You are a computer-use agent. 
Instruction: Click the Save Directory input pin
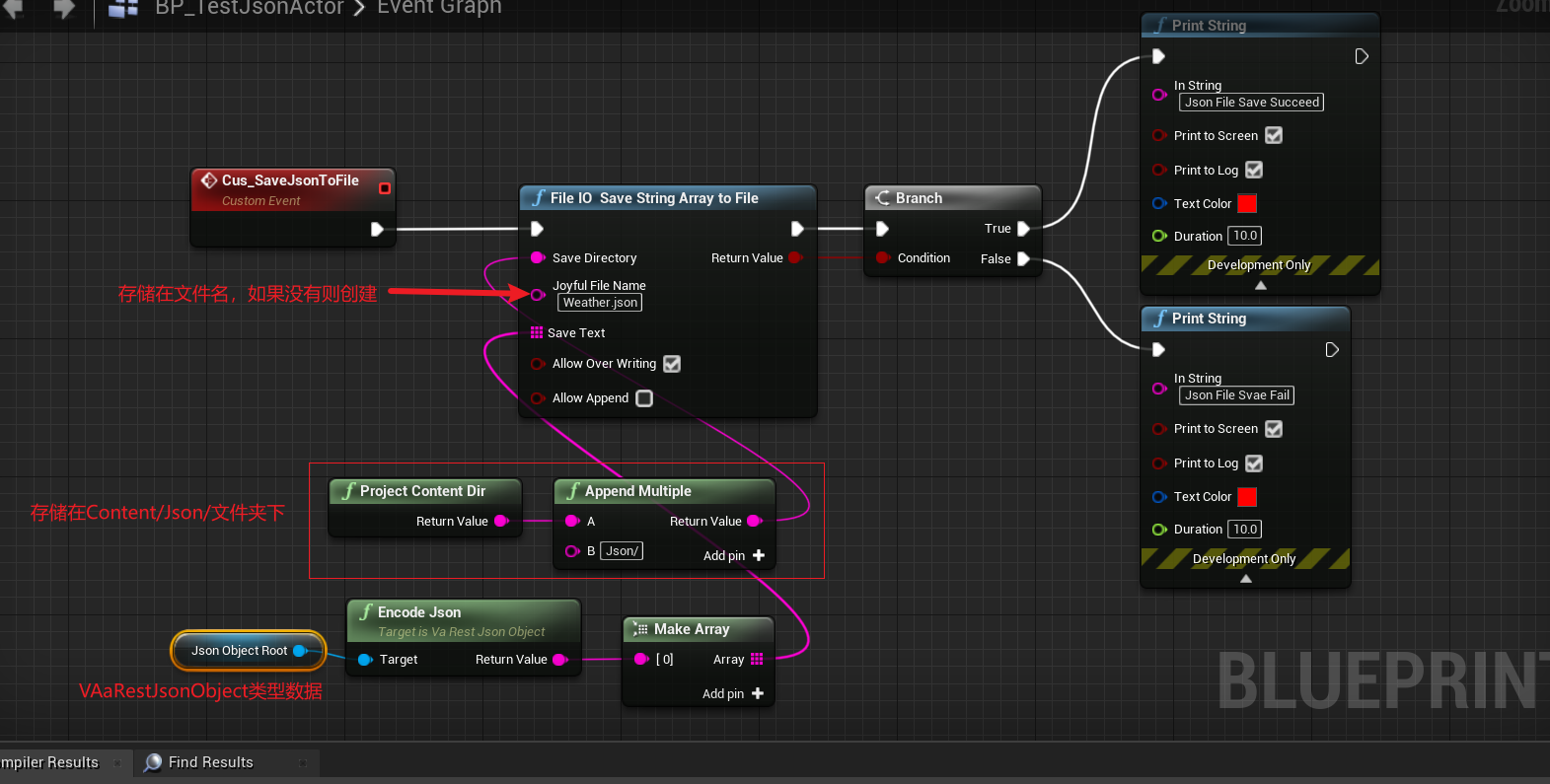pos(538,258)
